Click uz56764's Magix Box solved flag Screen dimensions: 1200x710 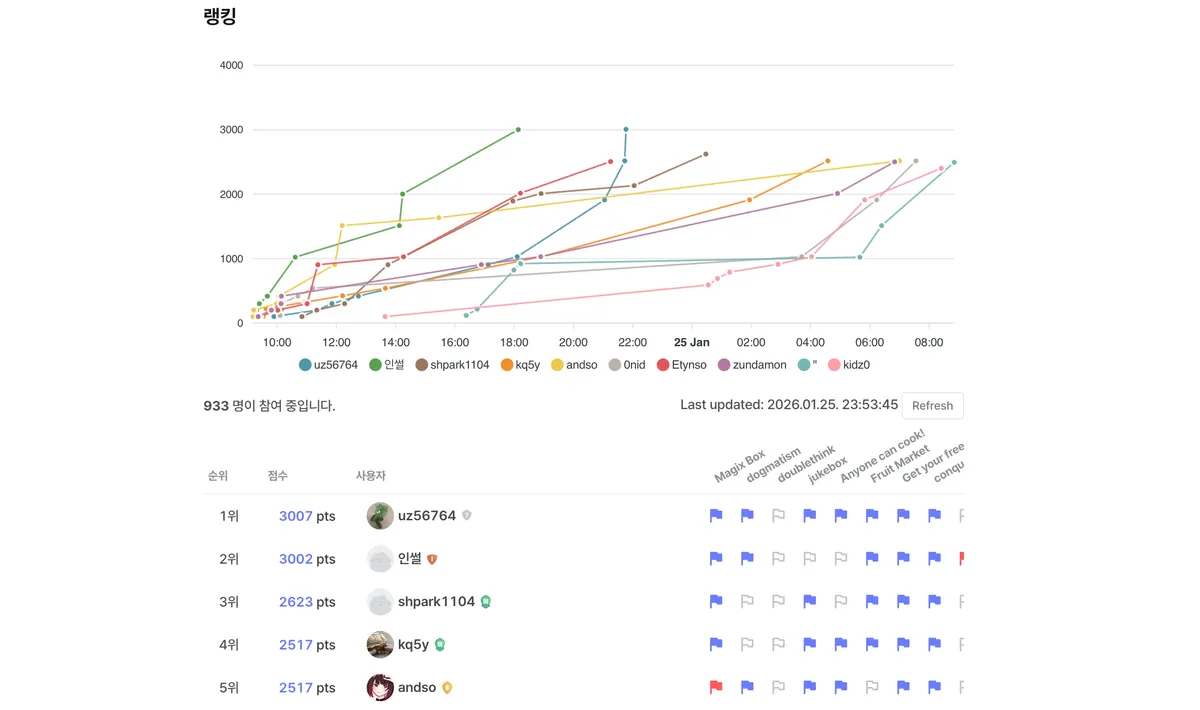click(x=716, y=516)
